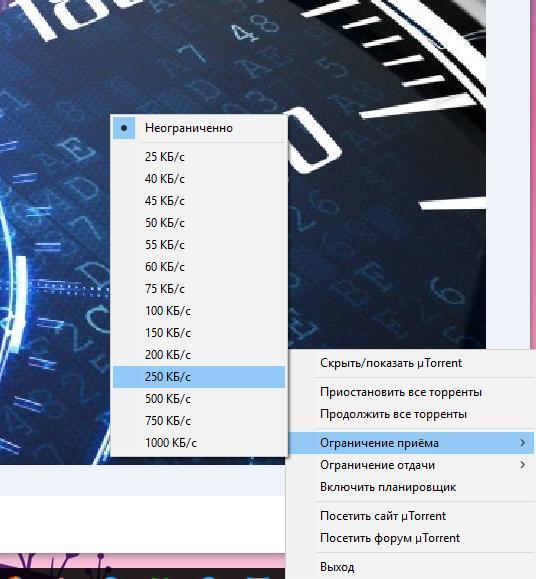
Task: Set download limit to 25 КБ/с
Action: [199, 157]
